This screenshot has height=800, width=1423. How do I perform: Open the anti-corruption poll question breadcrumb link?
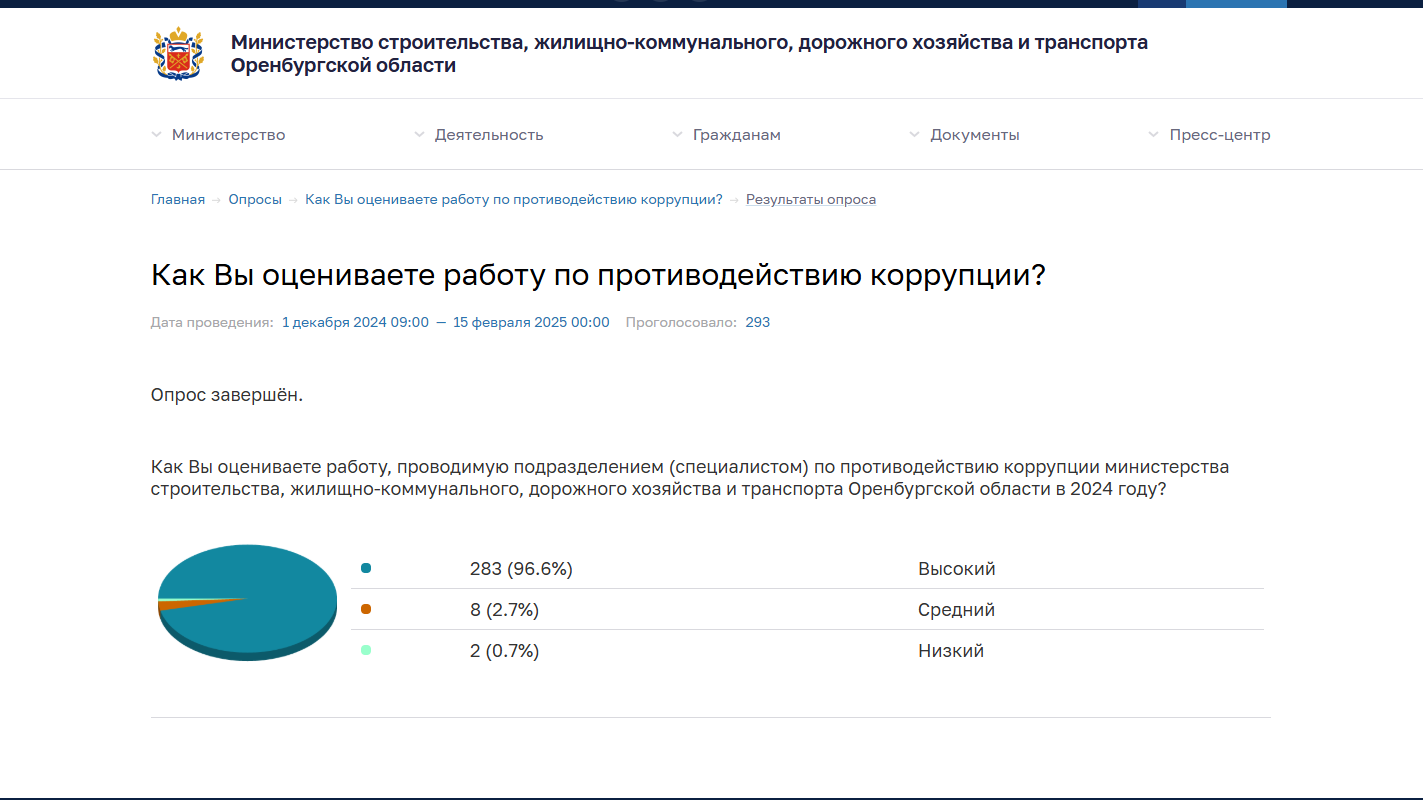513,199
